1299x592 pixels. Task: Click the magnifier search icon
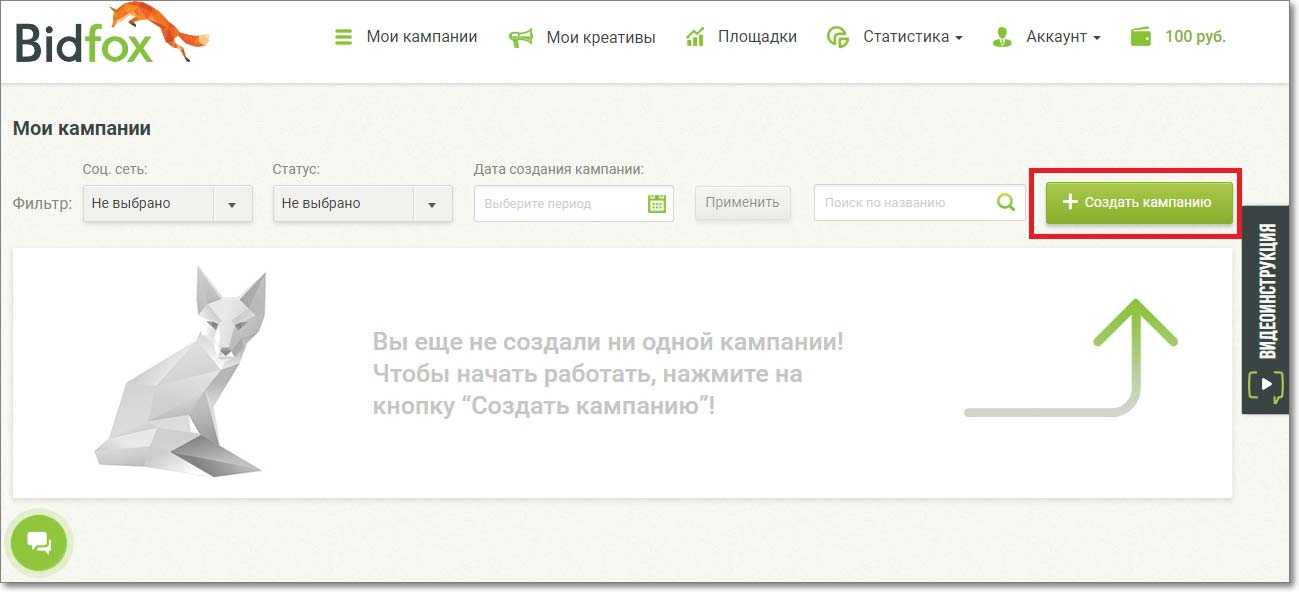point(1006,202)
